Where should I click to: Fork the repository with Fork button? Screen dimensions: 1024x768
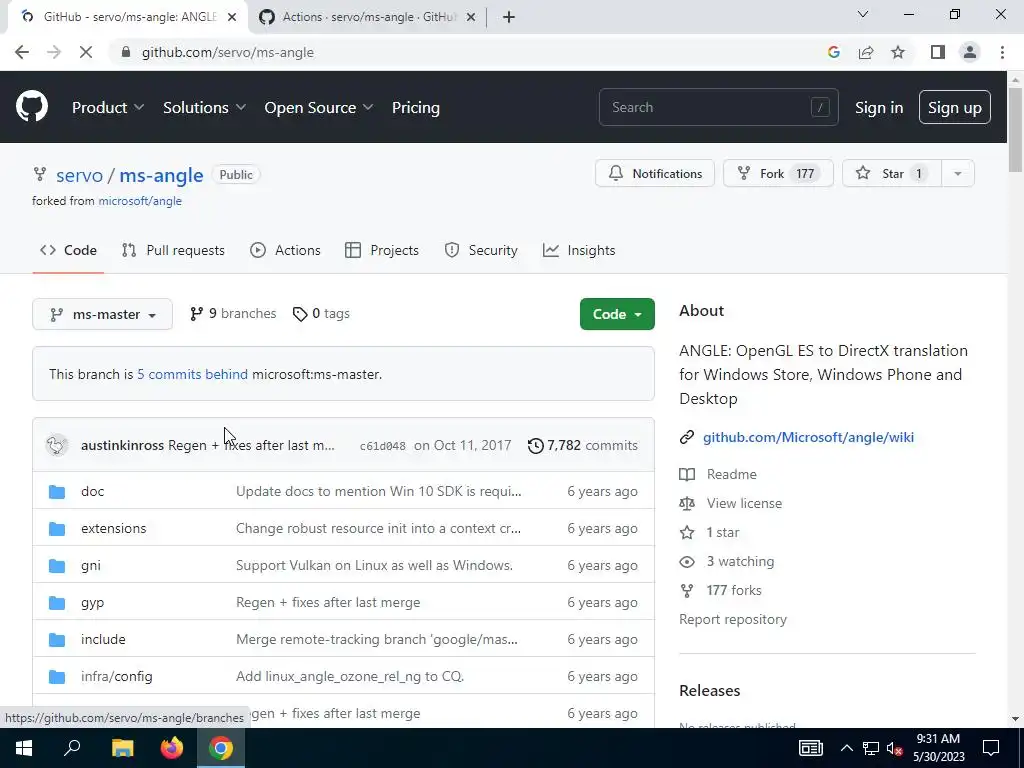point(778,174)
